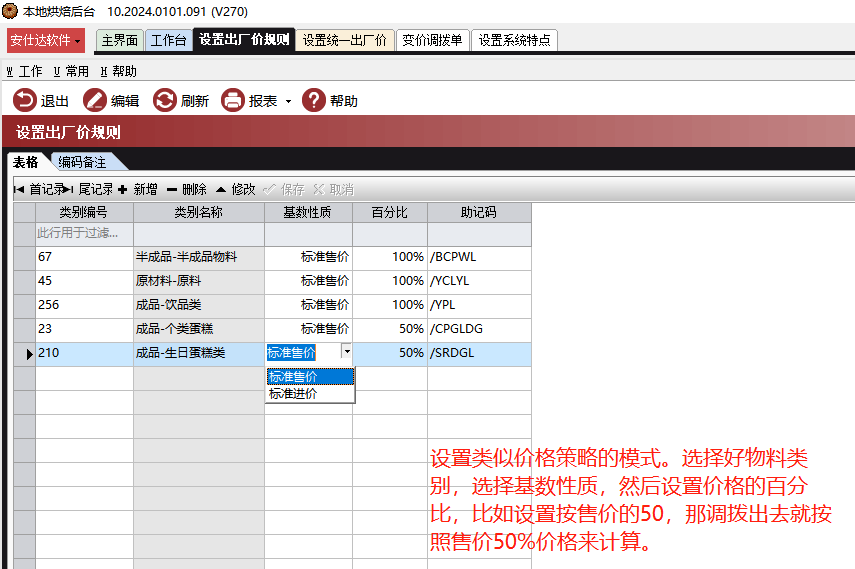
Task: Click the greyed 保存 save button
Action: [x=284, y=189]
